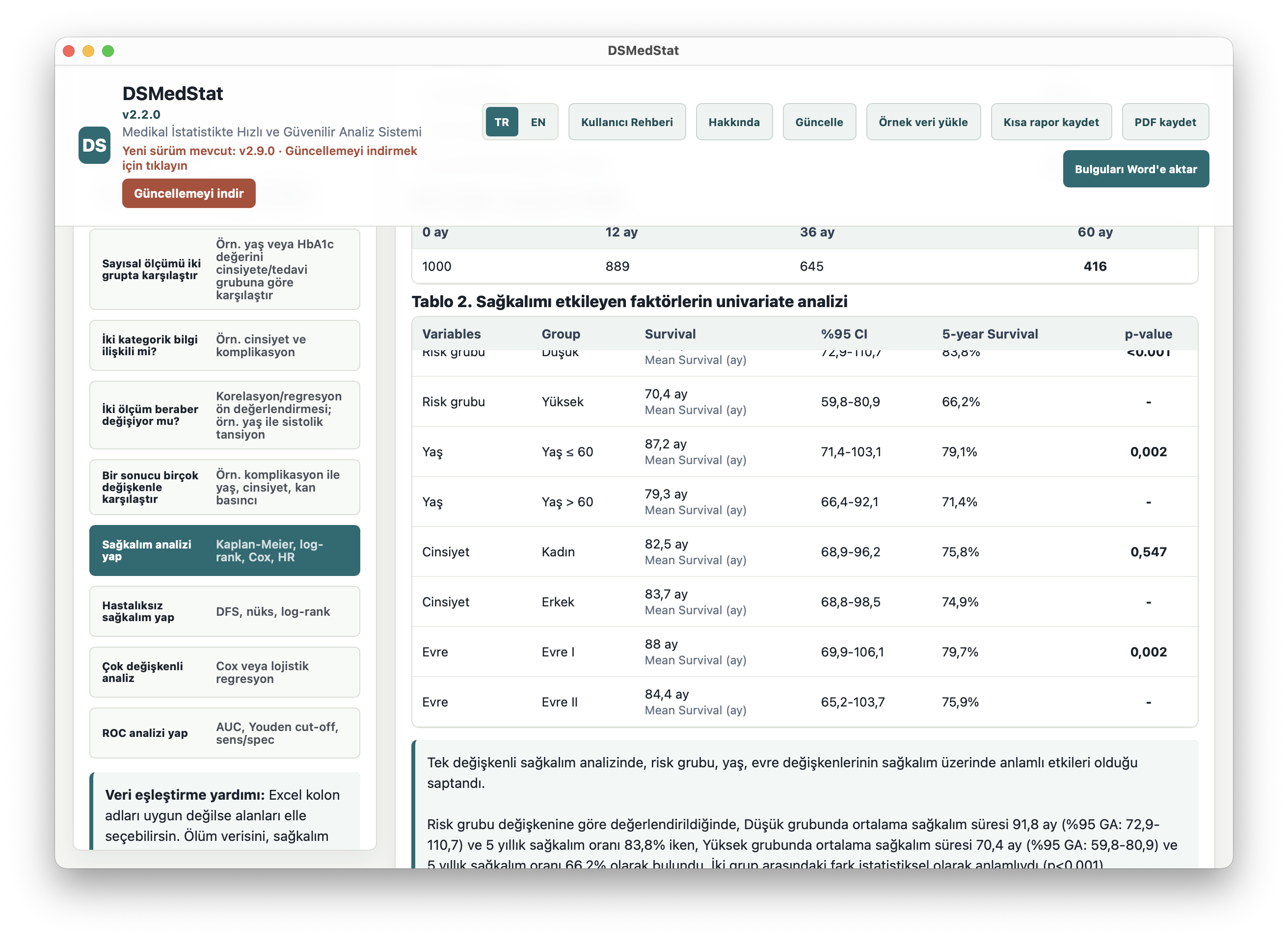Maximize the DSMedStat window
Image resolution: width=1288 pixels, height=941 pixels.
107,51
